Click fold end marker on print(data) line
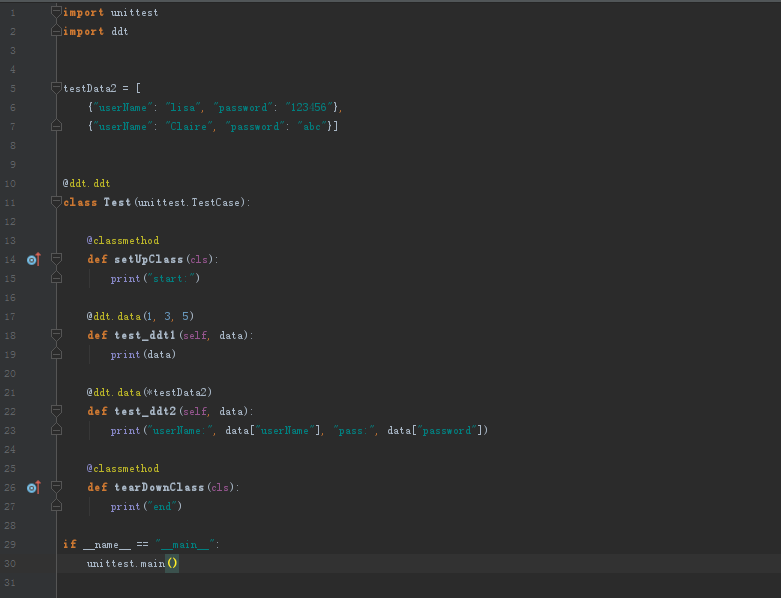781x598 pixels. (56, 354)
